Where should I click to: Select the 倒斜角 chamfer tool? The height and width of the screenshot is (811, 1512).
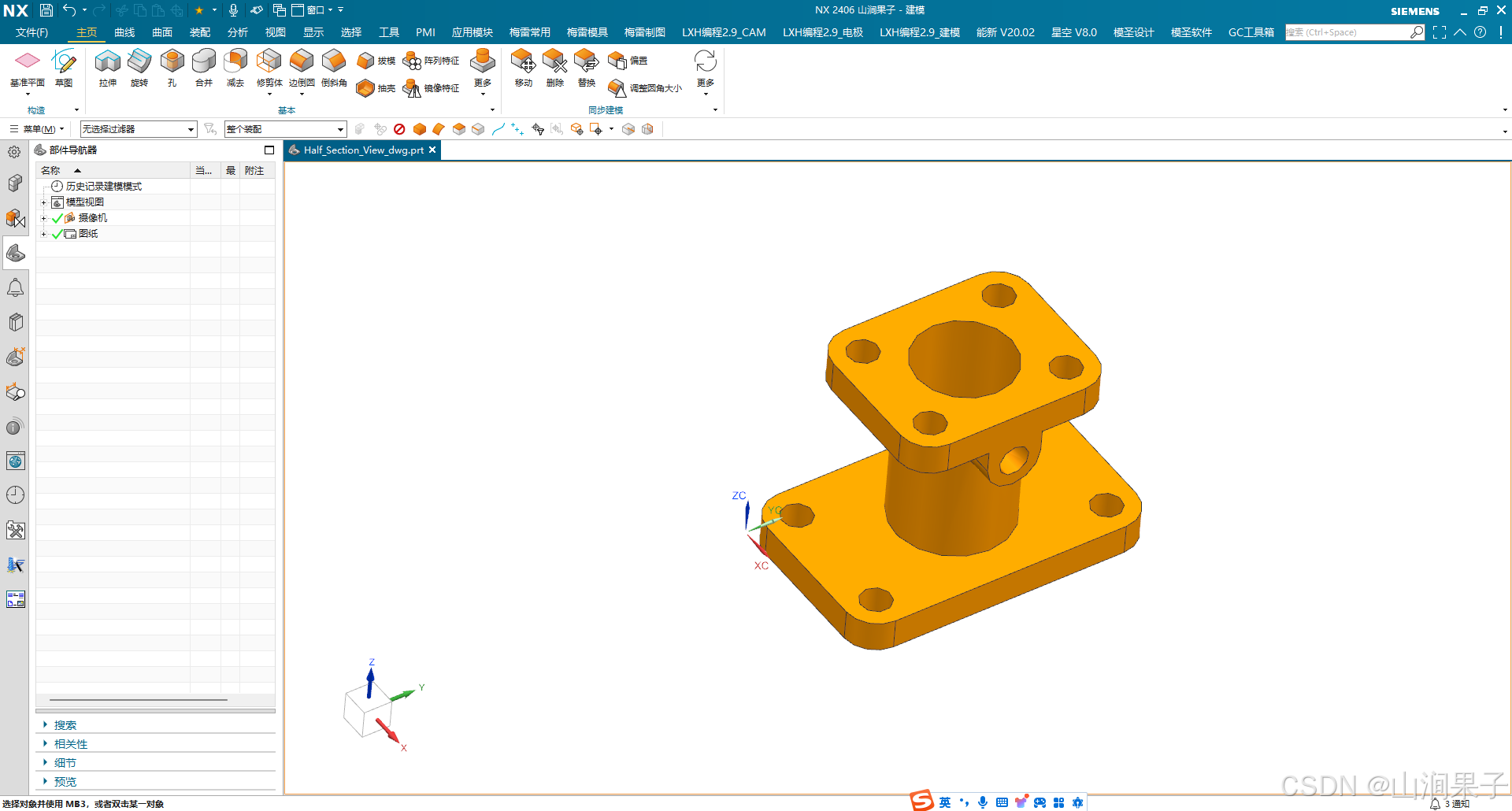point(334,68)
